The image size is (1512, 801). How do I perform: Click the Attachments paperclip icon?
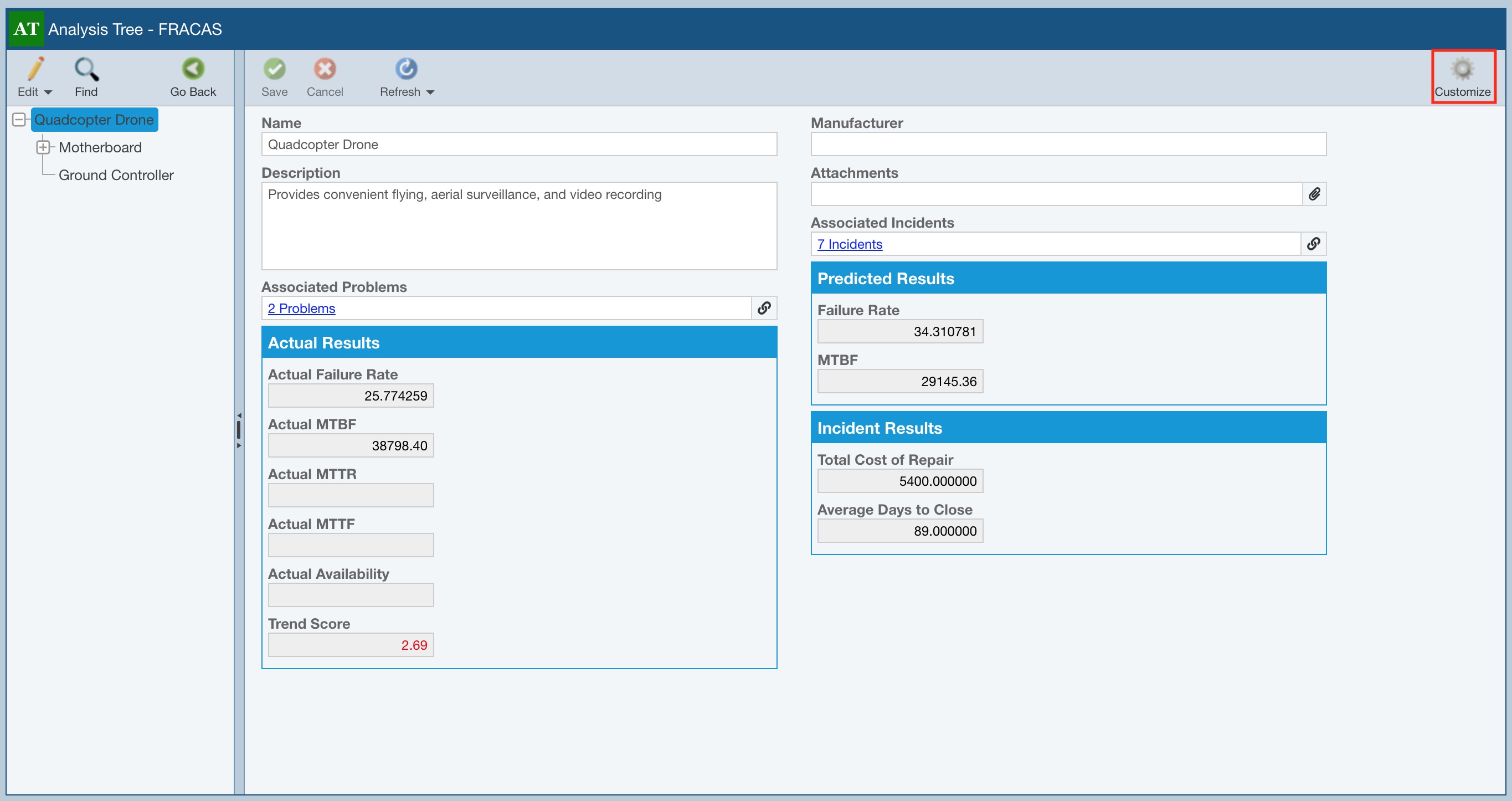point(1314,194)
